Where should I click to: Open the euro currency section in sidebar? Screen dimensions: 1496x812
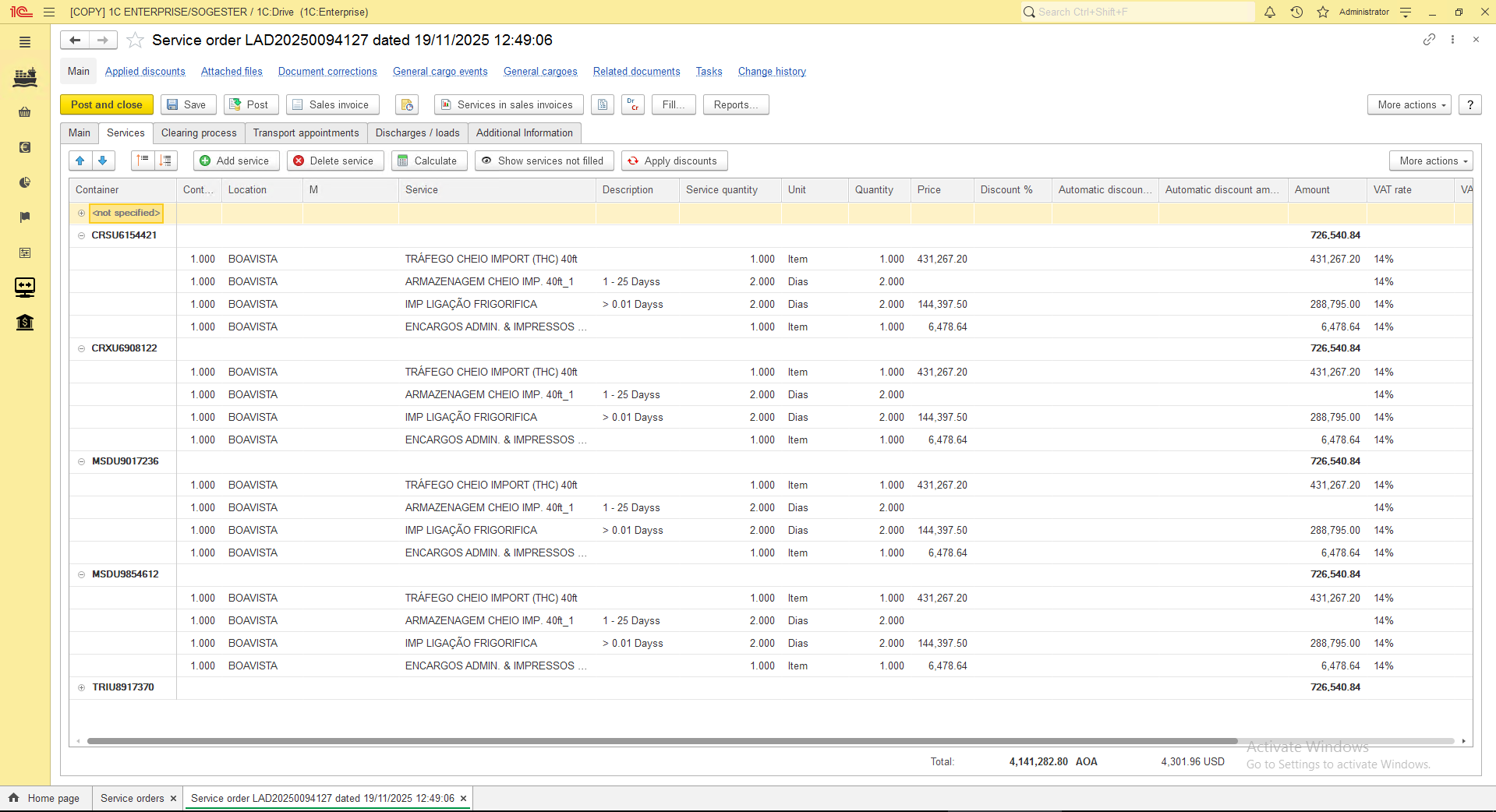pyautogui.click(x=25, y=147)
